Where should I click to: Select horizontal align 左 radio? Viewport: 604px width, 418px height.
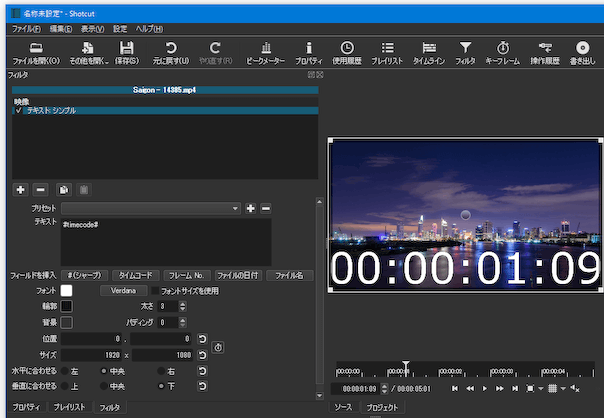(65, 371)
